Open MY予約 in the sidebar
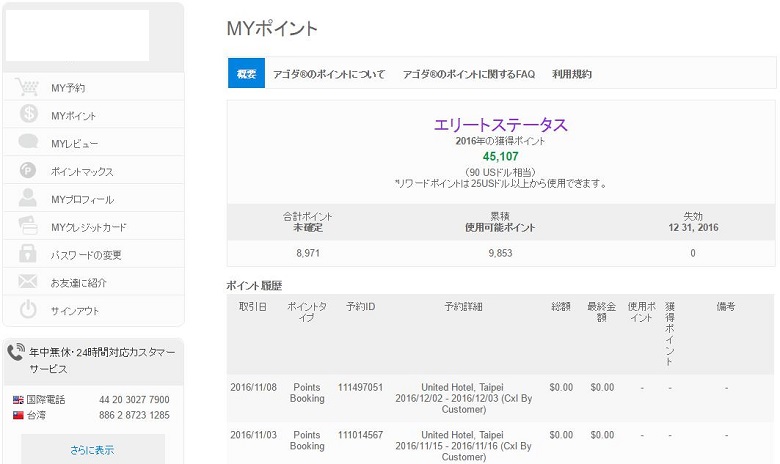 (x=68, y=88)
